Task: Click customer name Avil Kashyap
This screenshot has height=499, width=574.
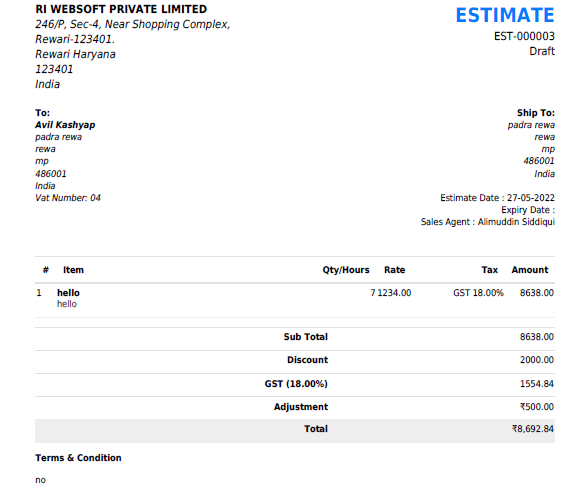Action: (x=65, y=125)
